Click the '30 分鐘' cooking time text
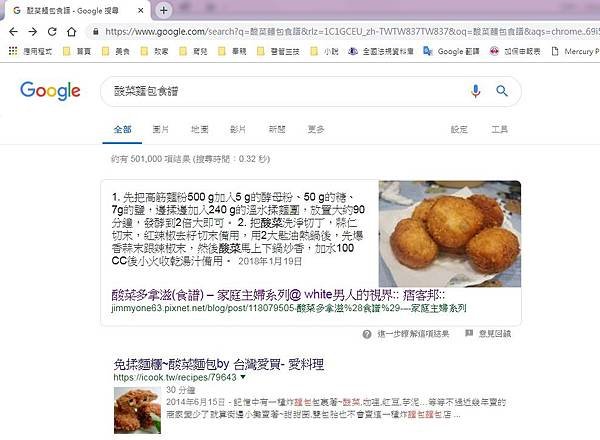The height and width of the screenshot is (440, 600). click(181, 390)
